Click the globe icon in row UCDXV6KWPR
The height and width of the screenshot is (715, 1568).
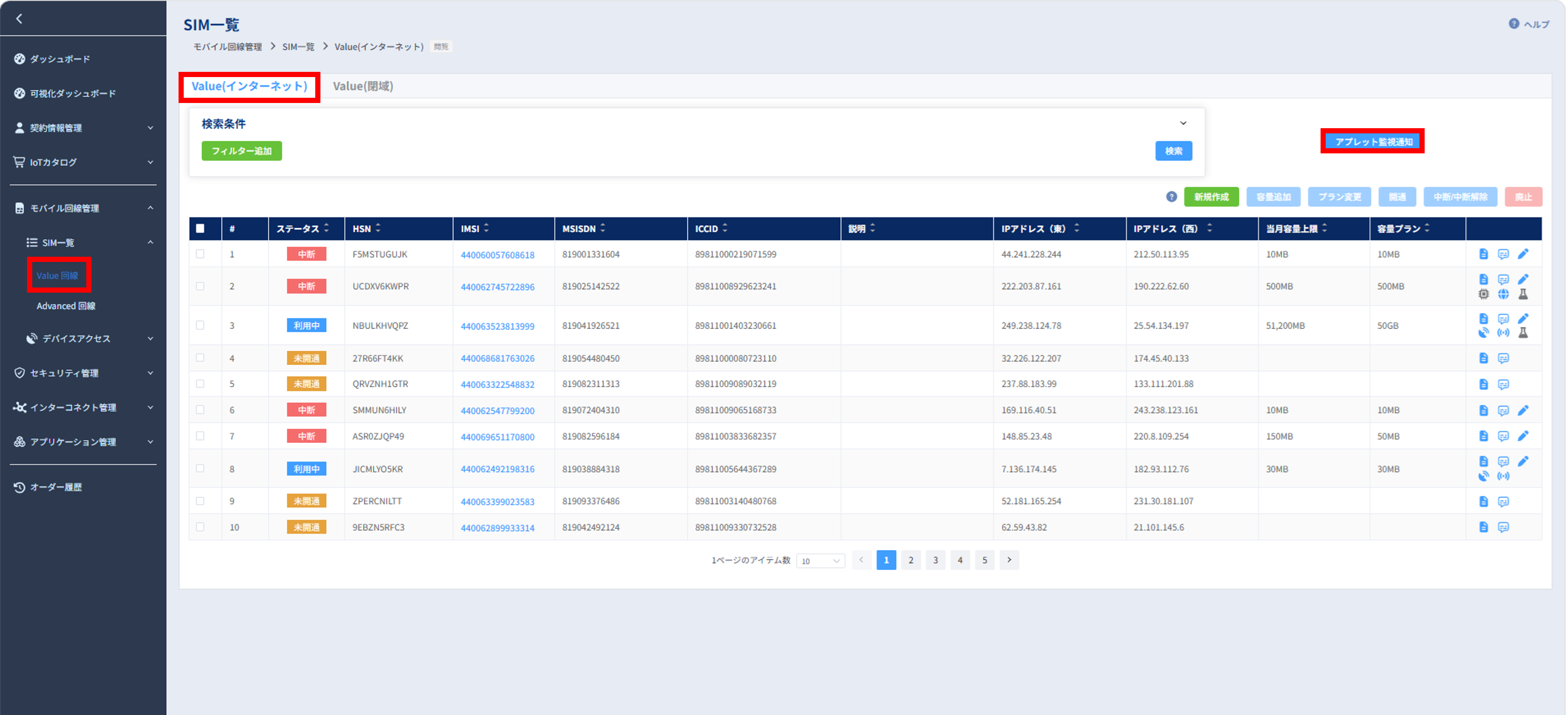point(1503,295)
